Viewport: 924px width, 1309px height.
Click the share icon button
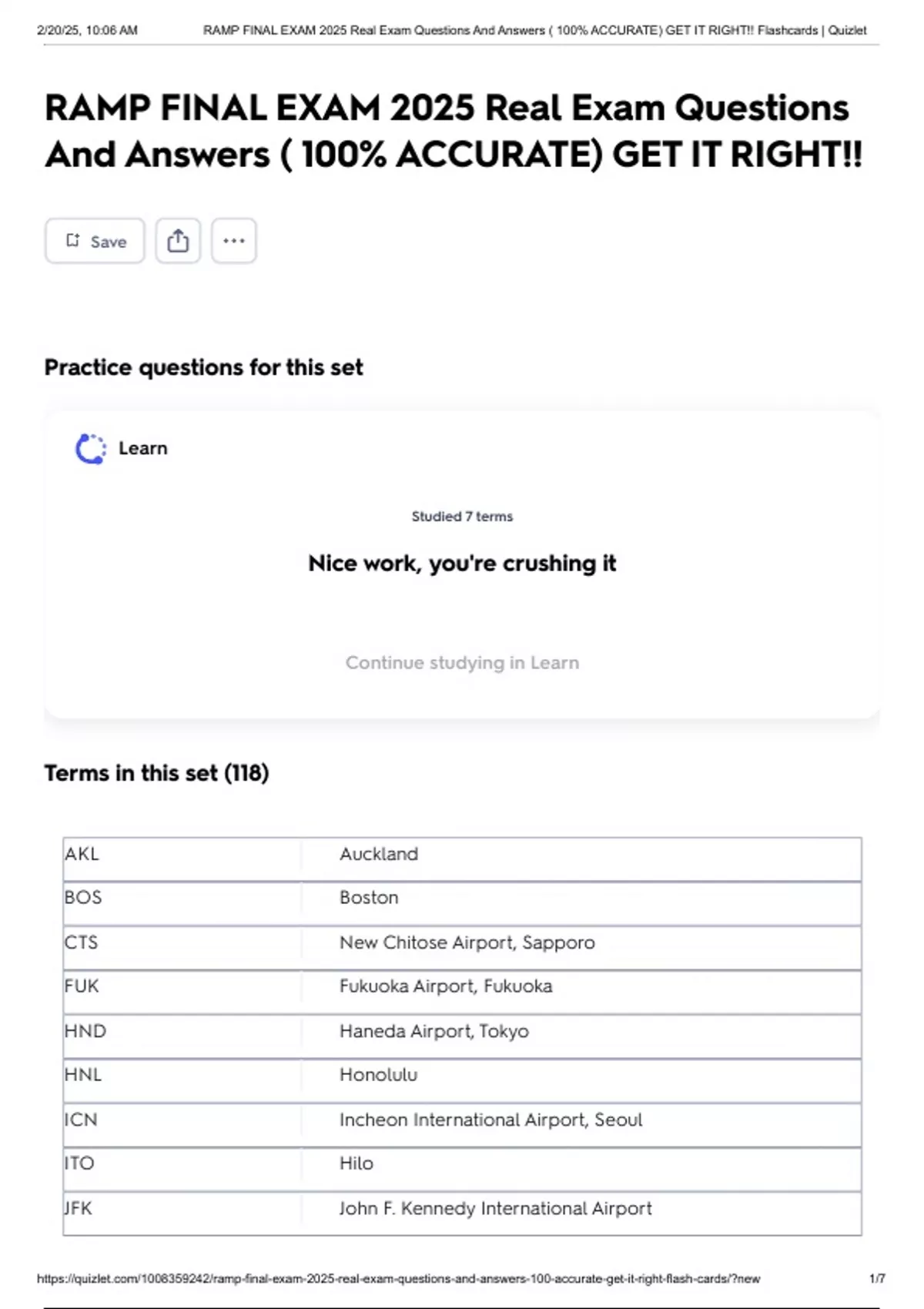click(x=178, y=241)
